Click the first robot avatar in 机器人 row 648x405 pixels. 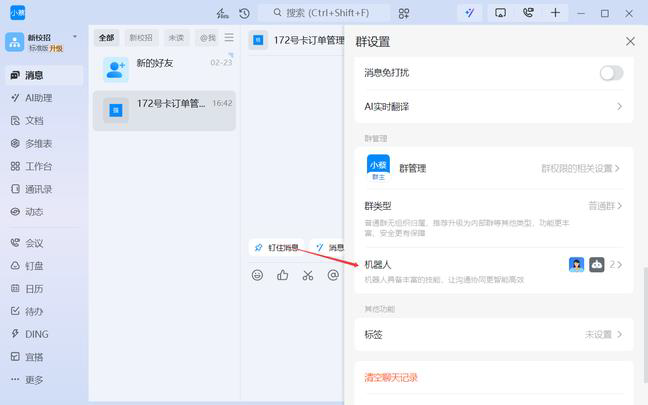tap(577, 264)
